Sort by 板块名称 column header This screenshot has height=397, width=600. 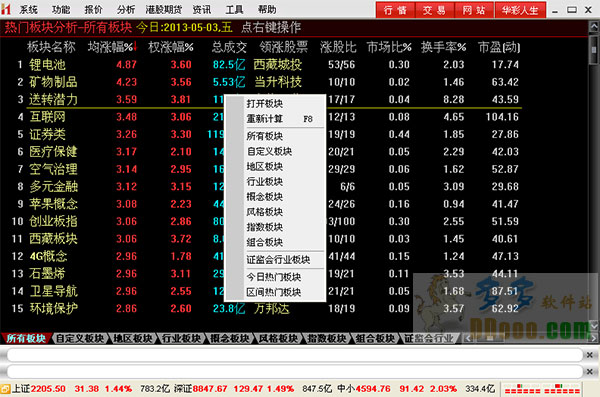click(x=51, y=47)
